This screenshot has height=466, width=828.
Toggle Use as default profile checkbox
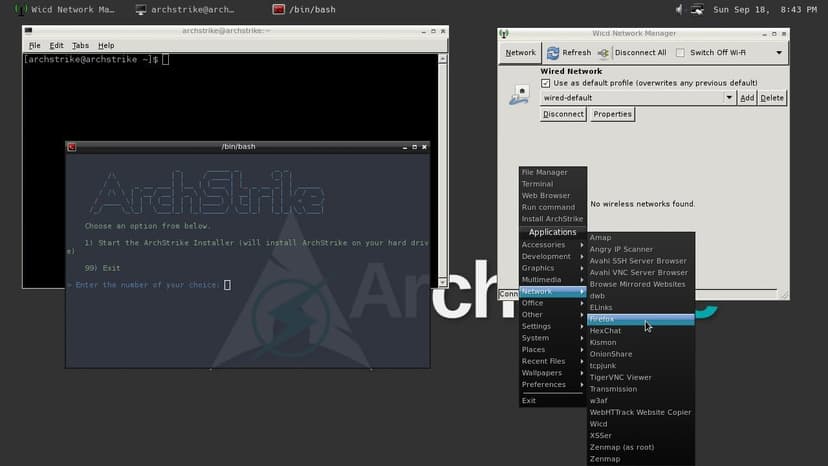pyautogui.click(x=545, y=83)
